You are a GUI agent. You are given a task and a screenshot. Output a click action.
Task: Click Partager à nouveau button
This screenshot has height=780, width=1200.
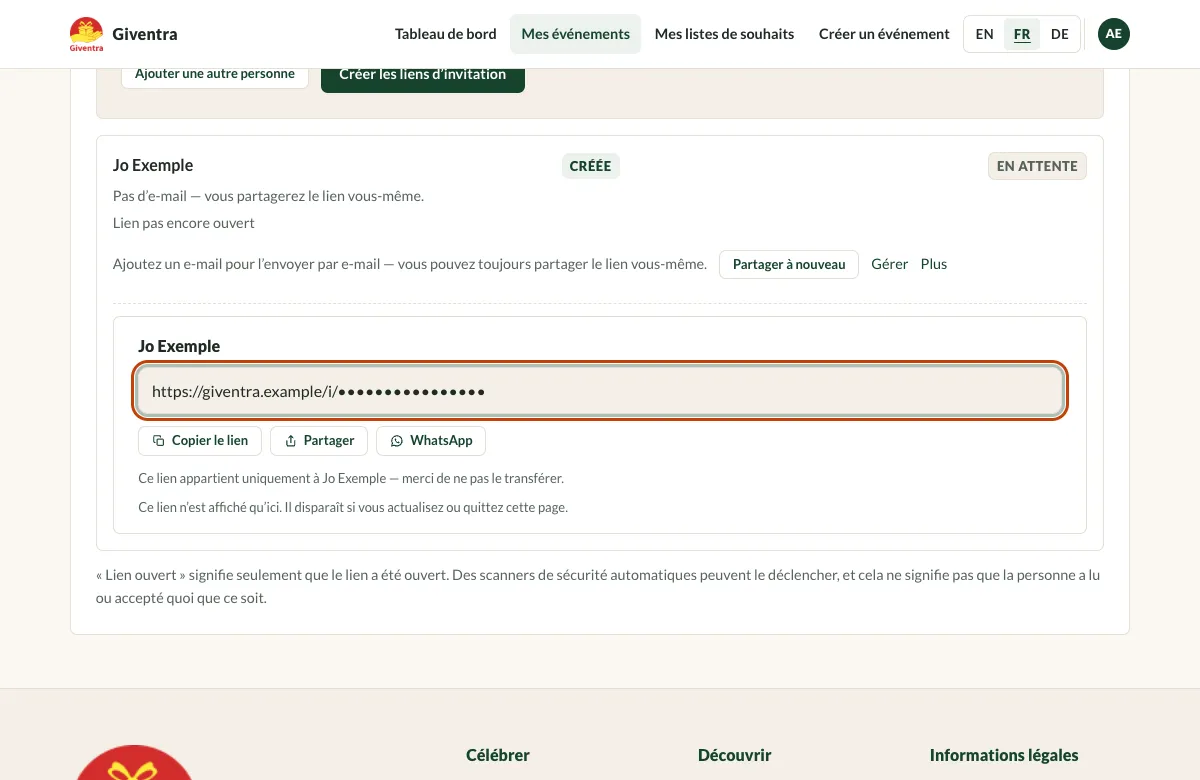789,265
